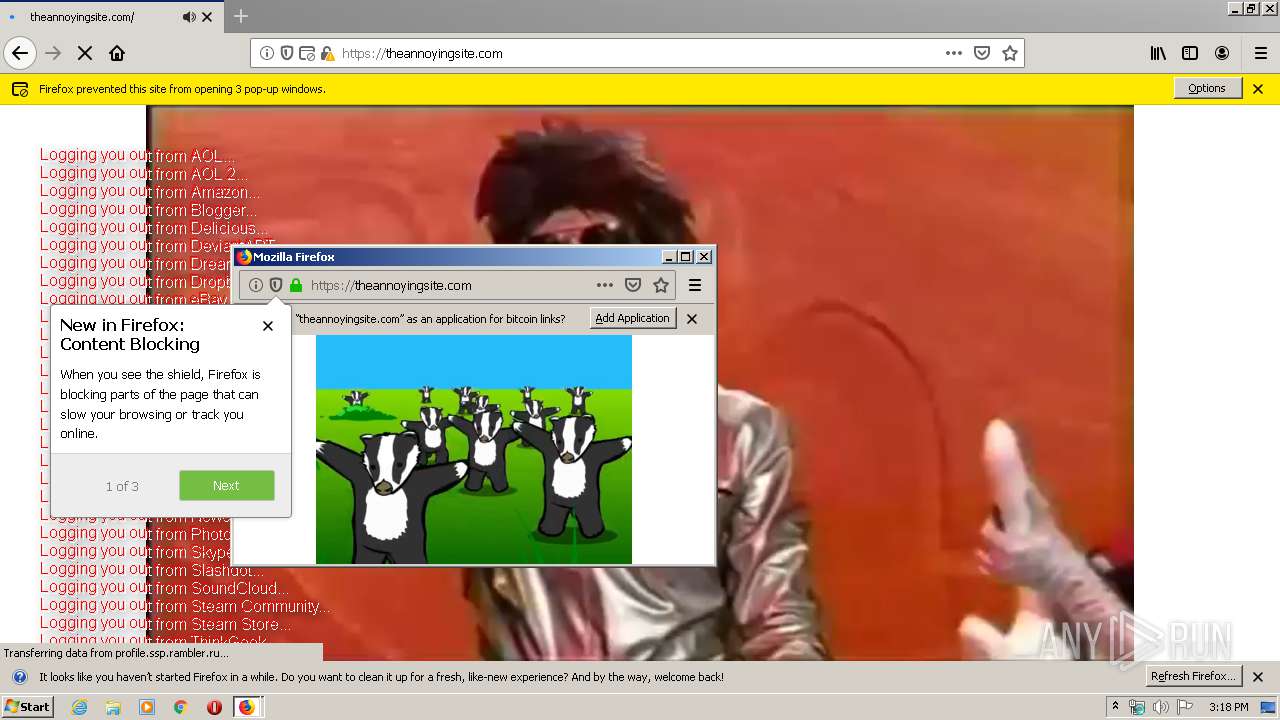Mute the theannoyingsite.com tab audio
The image size is (1280, 720).
coord(189,17)
